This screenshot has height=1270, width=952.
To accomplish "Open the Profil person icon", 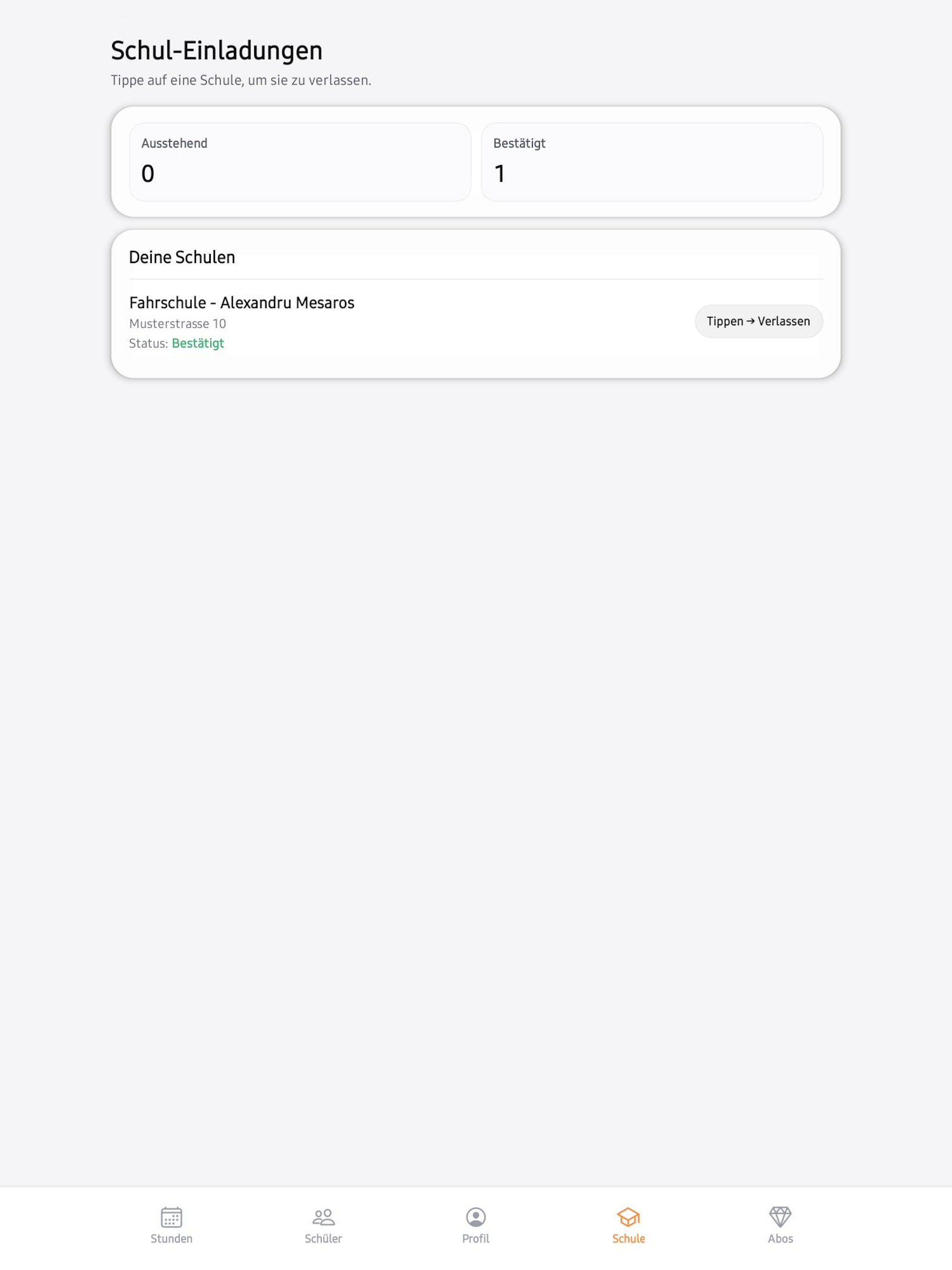I will pos(476,1216).
